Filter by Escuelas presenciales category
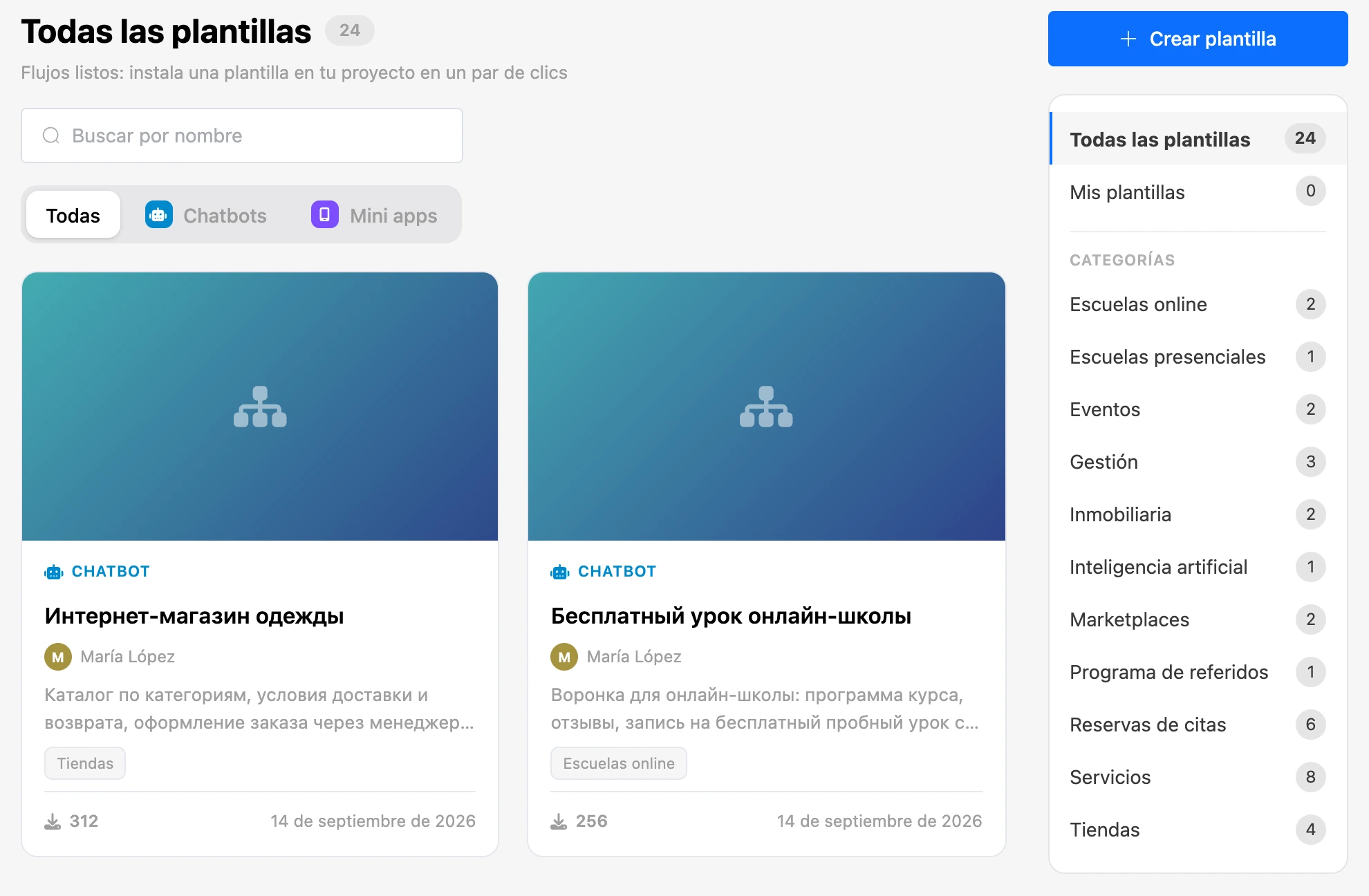1369x896 pixels. [x=1198, y=357]
